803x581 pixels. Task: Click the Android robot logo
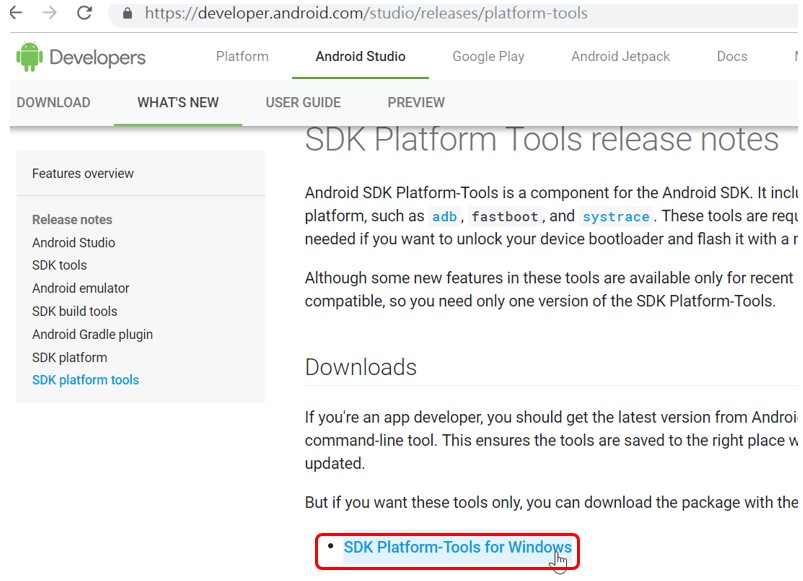click(29, 56)
